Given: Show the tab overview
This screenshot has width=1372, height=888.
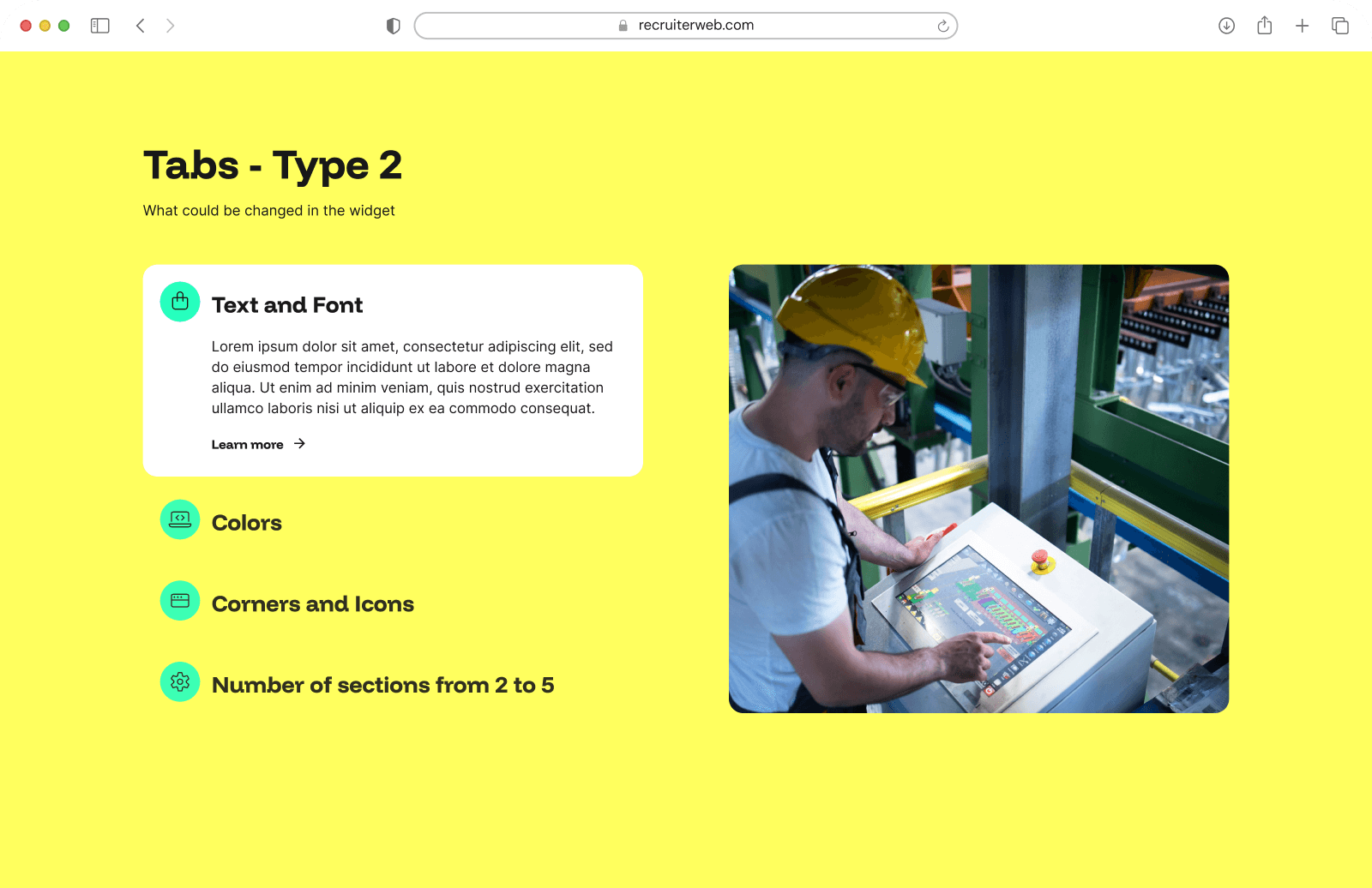Looking at the screenshot, I should coord(1339,26).
